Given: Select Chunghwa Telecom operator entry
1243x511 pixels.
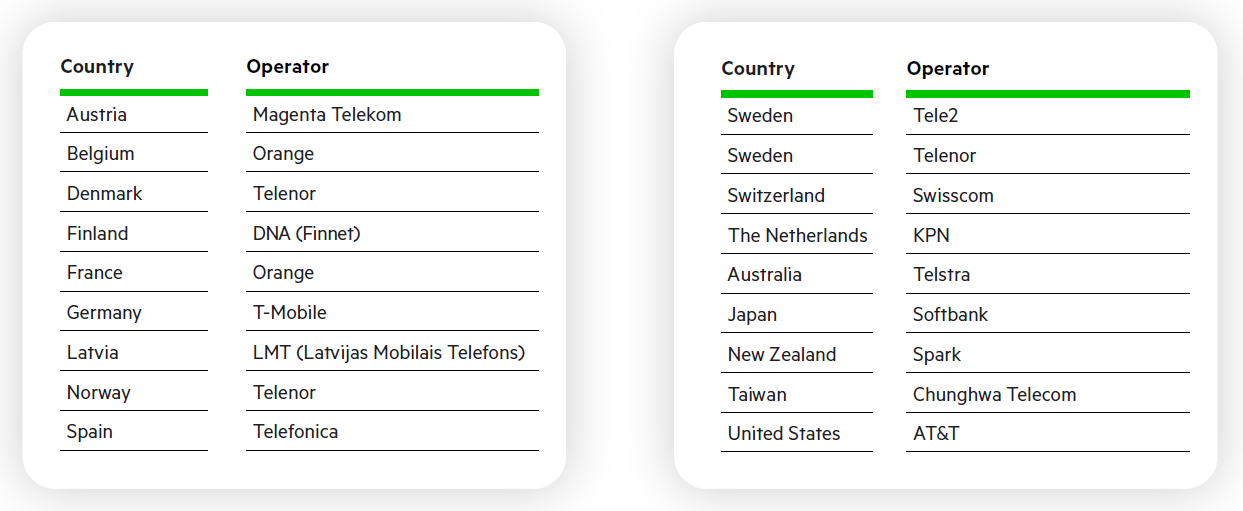Looking at the screenshot, I should pyautogui.click(x=995, y=395).
